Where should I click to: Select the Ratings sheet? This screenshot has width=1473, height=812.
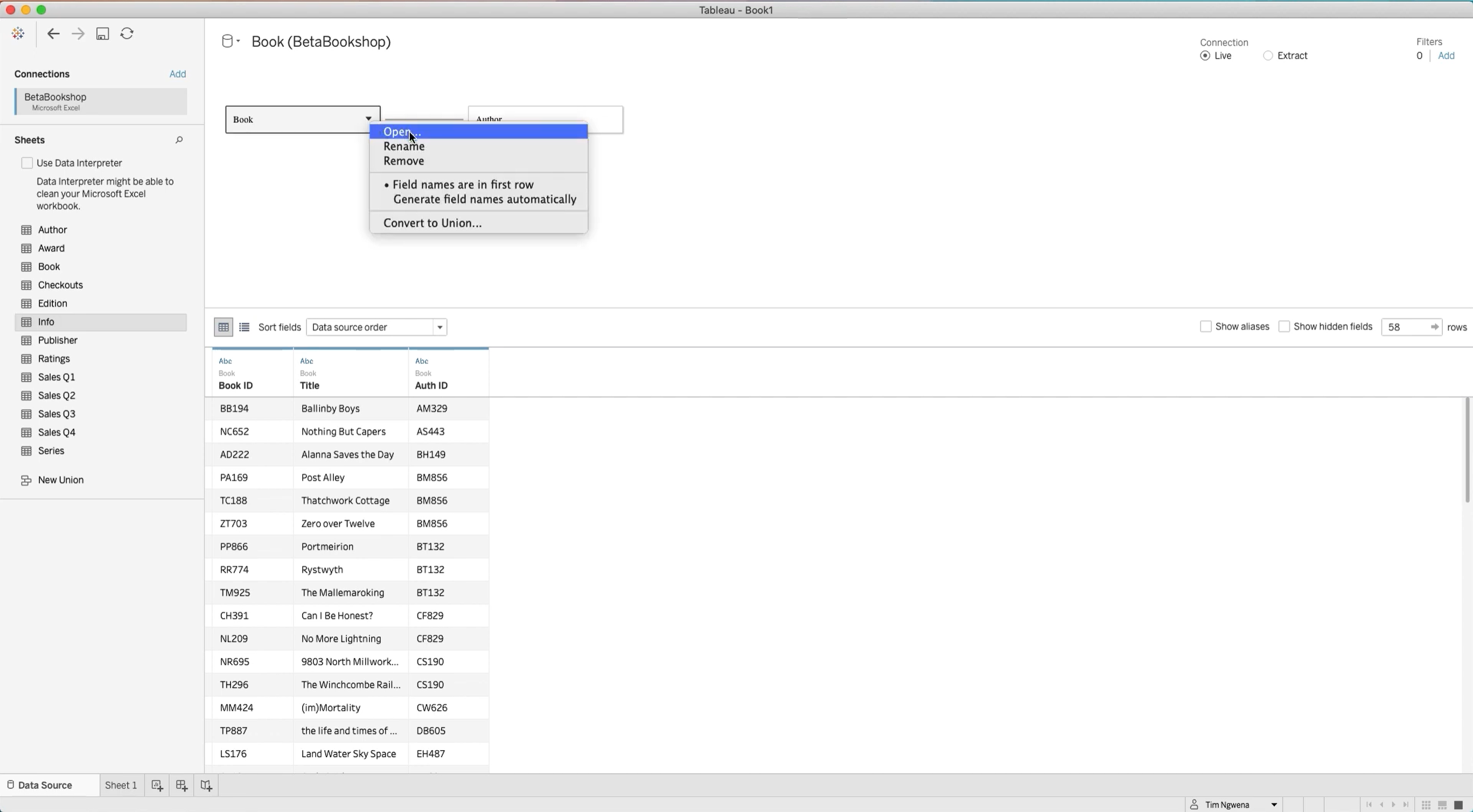101,359
